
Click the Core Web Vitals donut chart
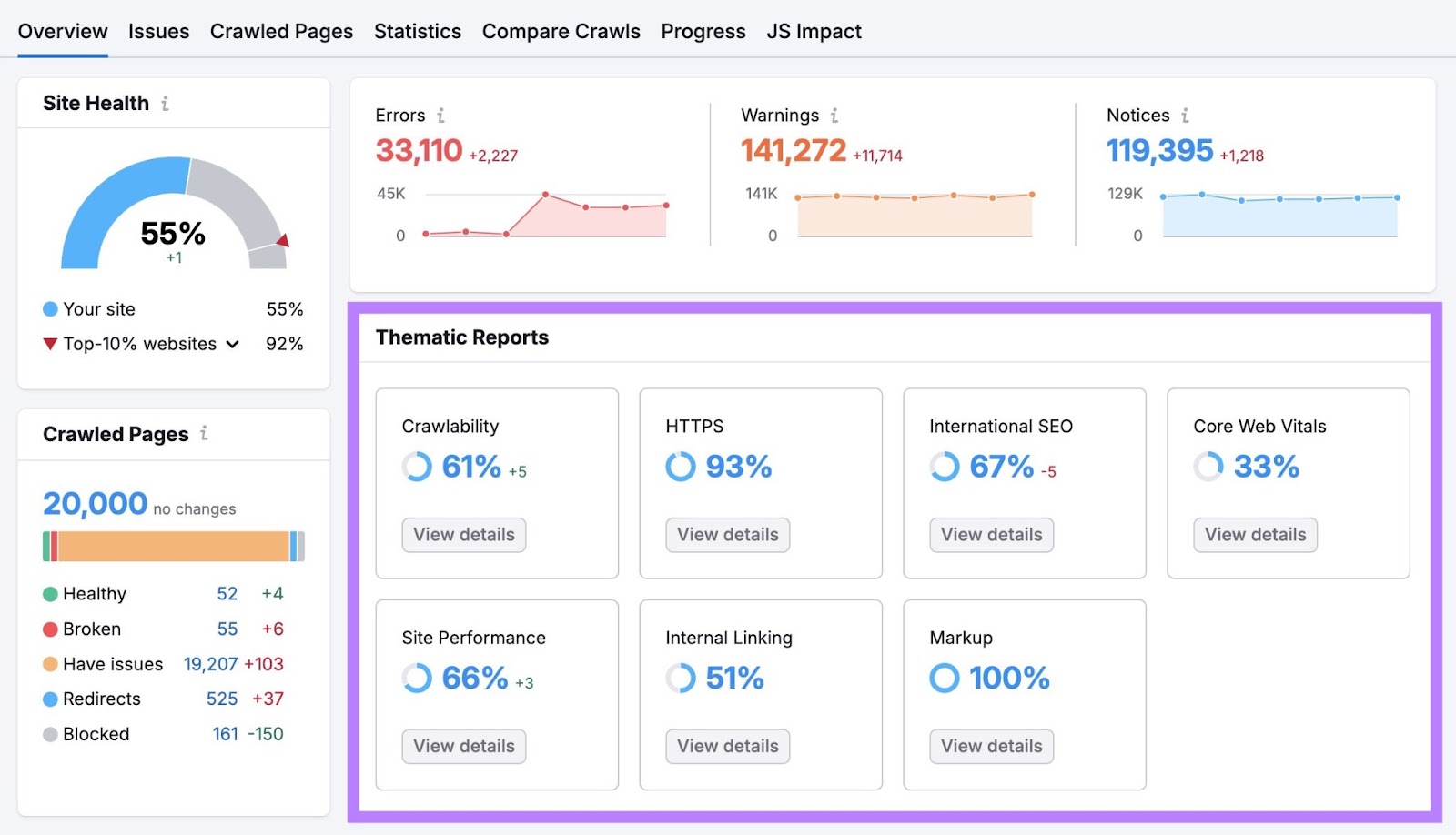point(1208,467)
